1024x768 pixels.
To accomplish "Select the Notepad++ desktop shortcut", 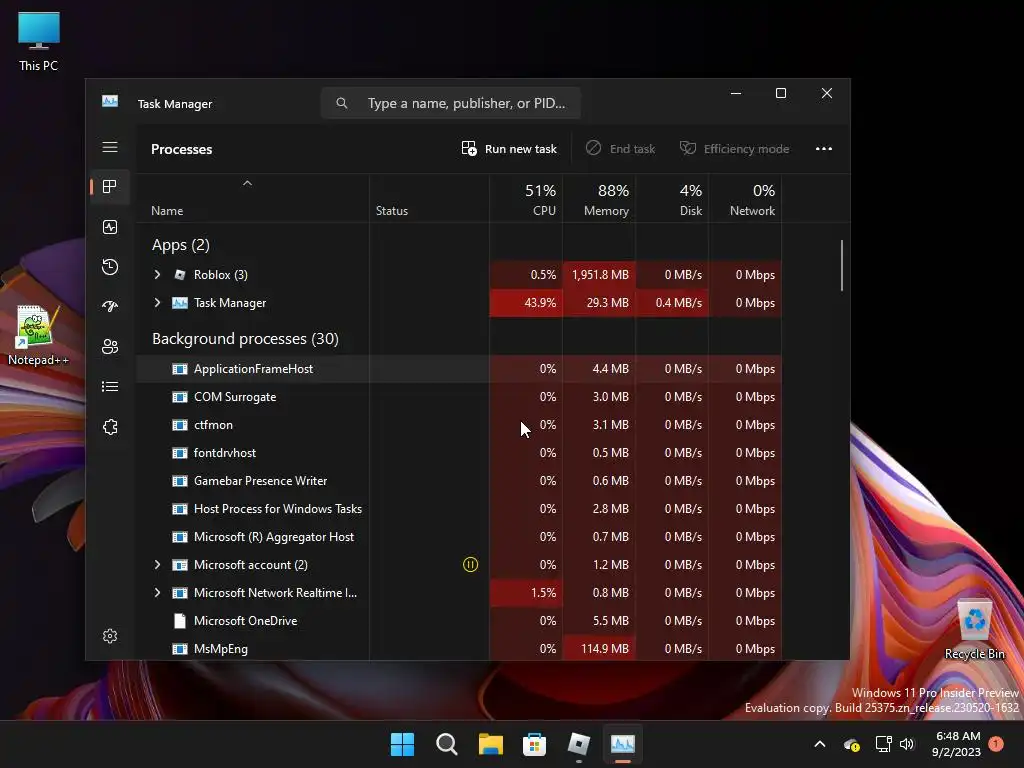I will coord(38,335).
